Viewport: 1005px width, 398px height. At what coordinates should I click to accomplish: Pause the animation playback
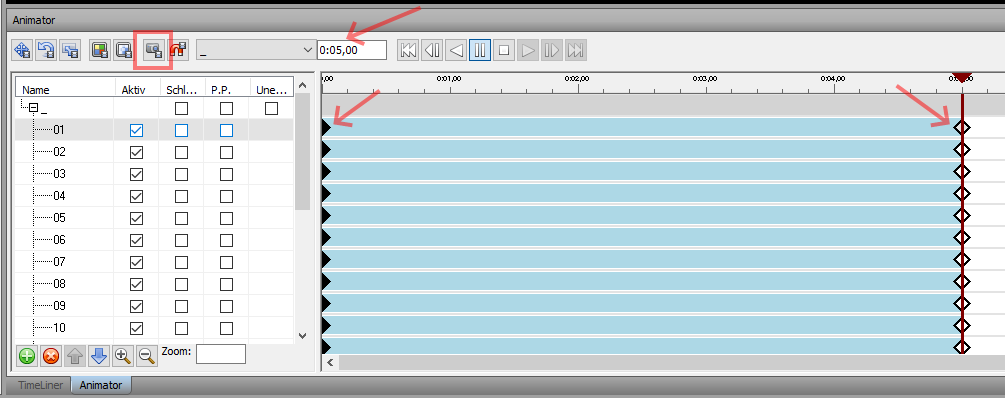point(479,50)
